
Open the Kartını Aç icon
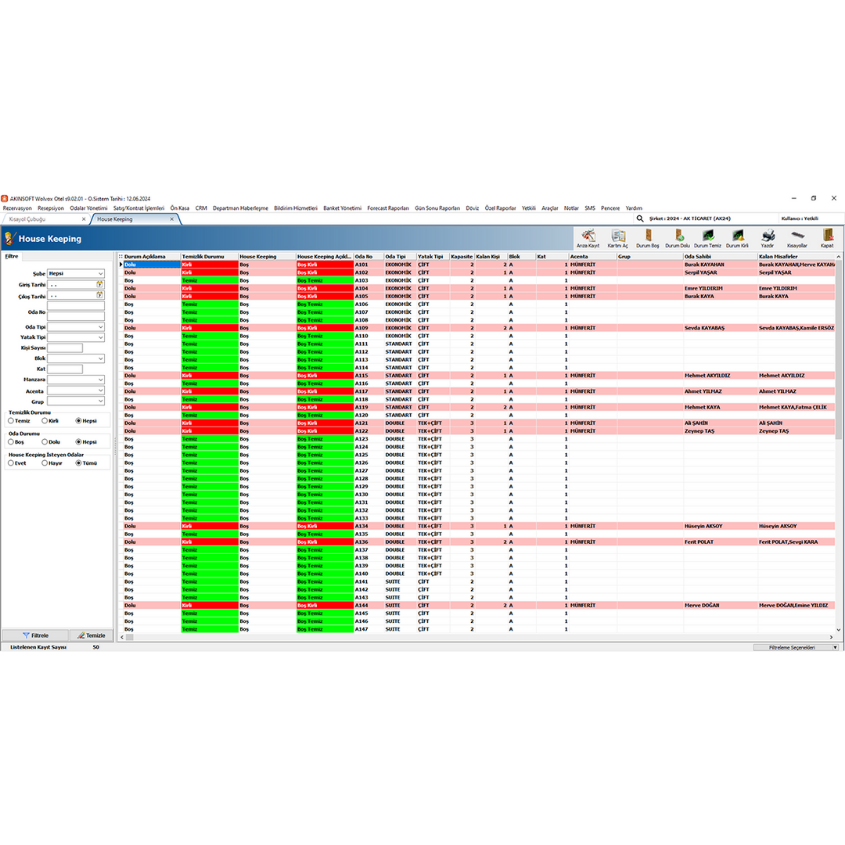coord(617,238)
